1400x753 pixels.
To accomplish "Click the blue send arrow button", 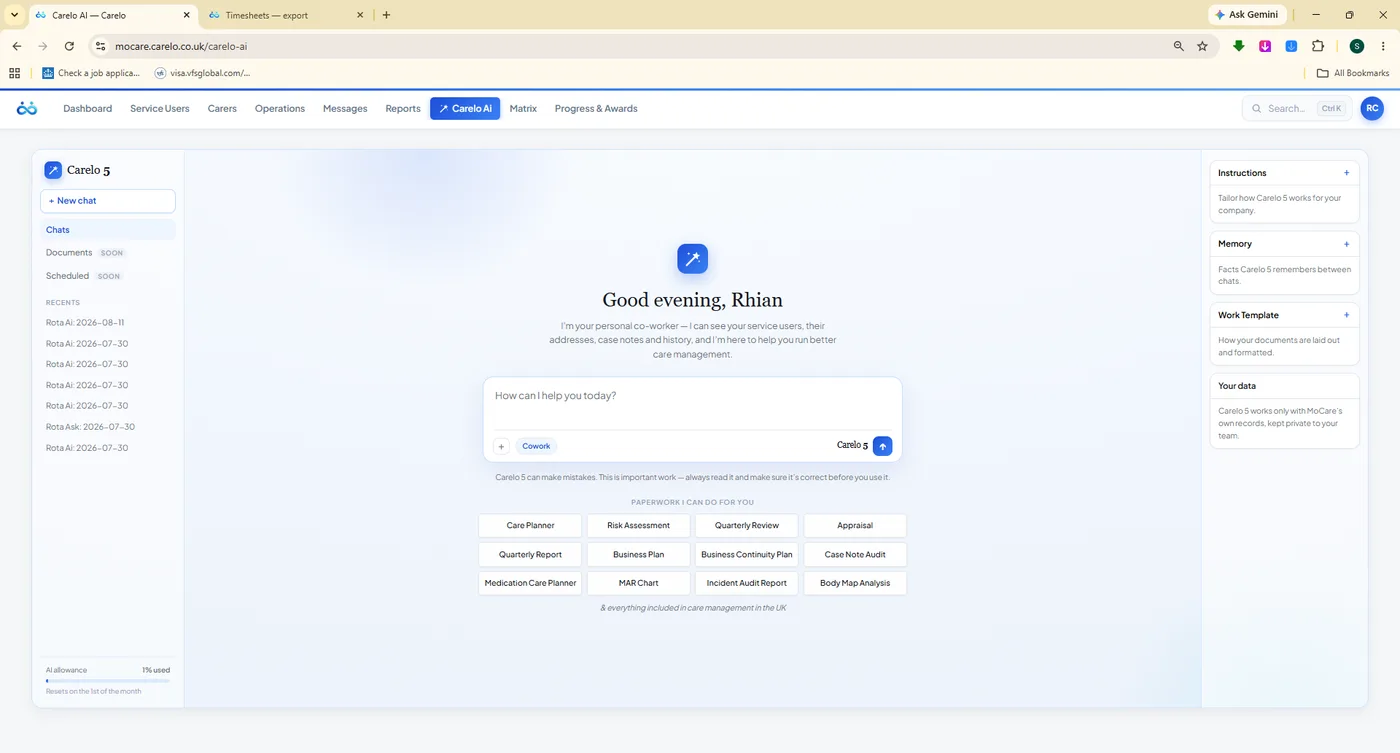I will click(x=882, y=446).
